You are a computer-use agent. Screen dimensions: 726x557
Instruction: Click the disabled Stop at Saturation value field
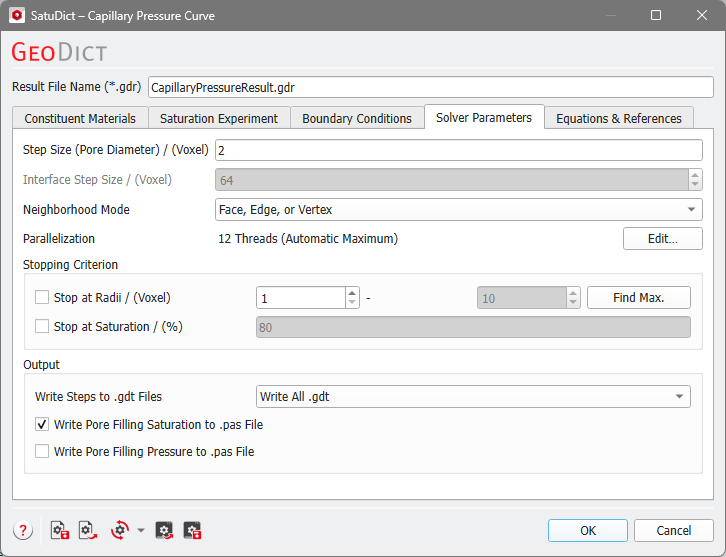(473, 327)
